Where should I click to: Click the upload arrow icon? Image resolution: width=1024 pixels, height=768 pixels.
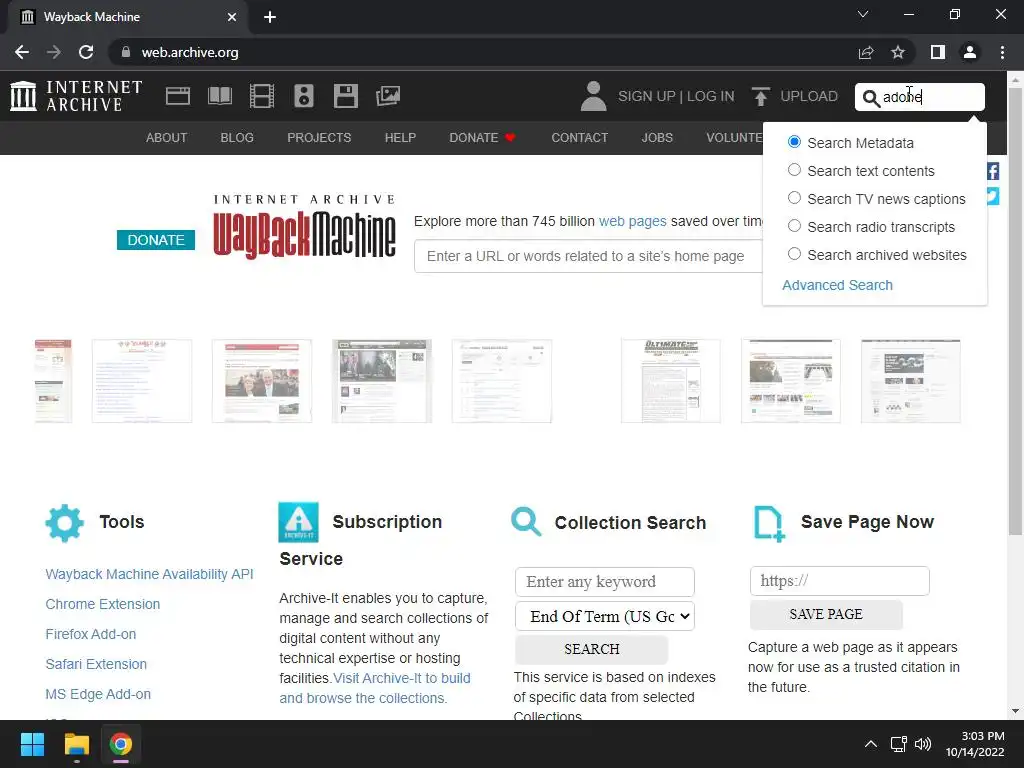(x=760, y=96)
